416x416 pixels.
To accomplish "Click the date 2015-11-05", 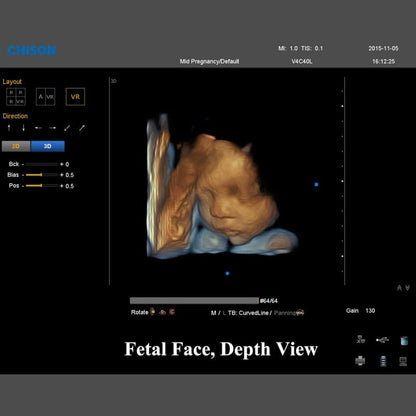I will (x=383, y=48).
